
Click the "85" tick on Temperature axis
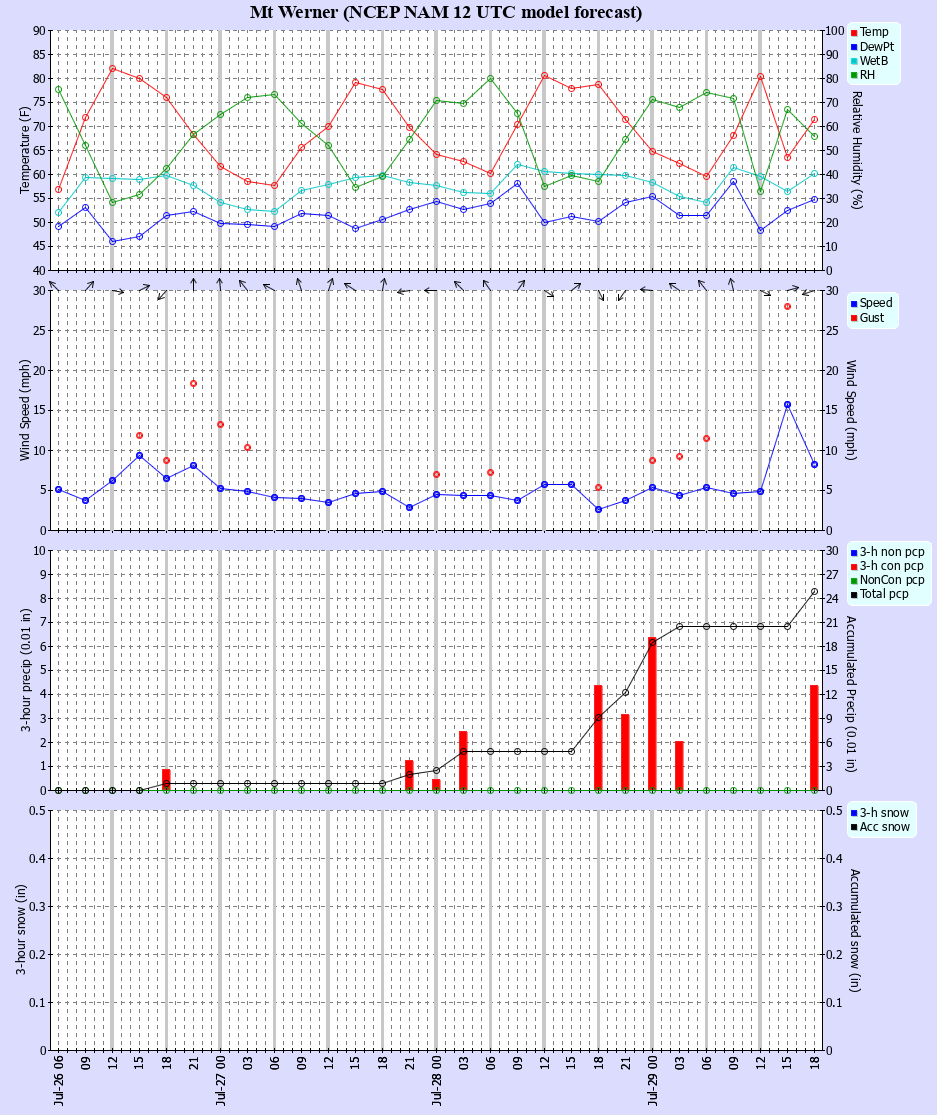coord(39,55)
